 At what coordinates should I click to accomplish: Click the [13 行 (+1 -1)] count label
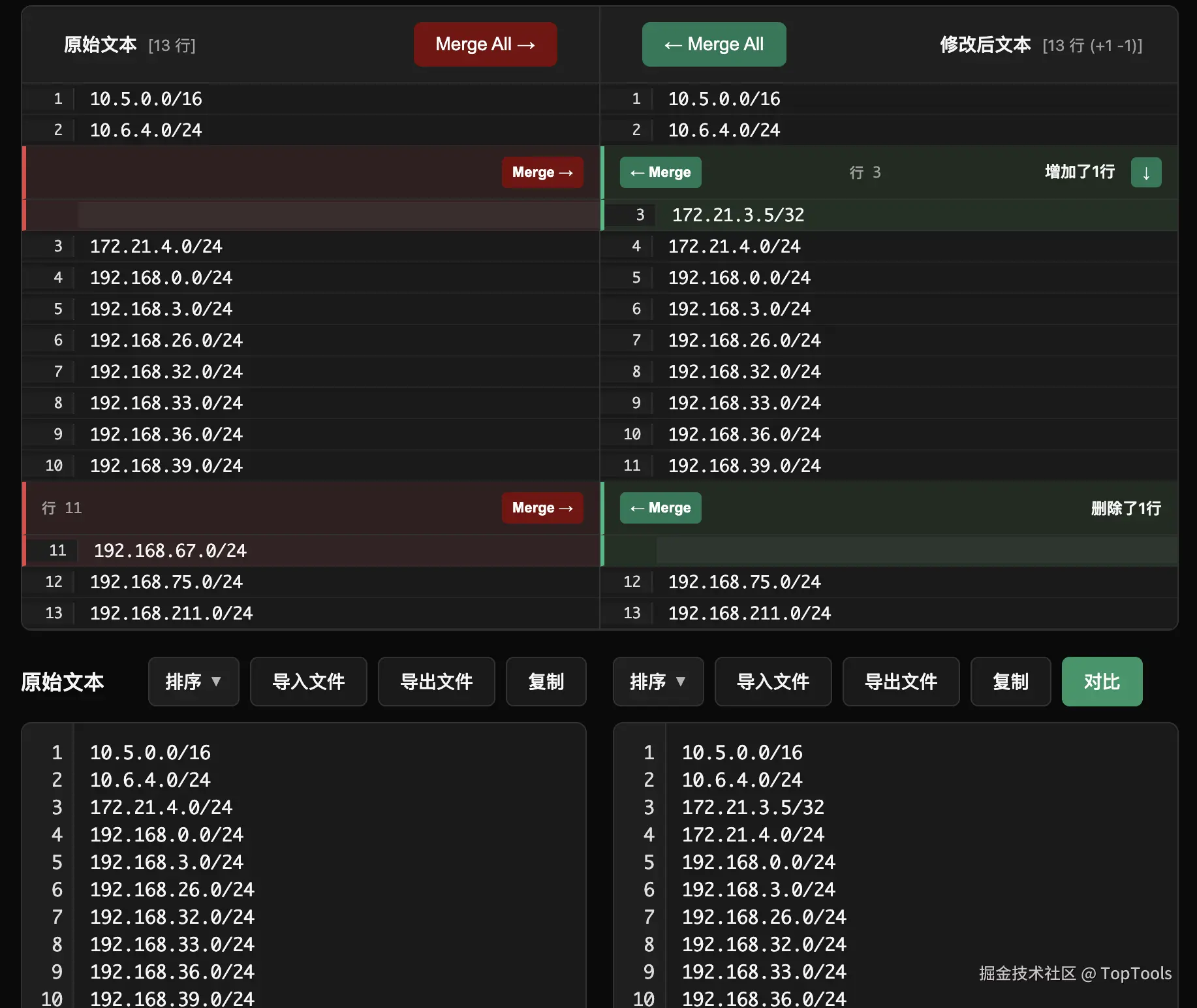click(1093, 45)
